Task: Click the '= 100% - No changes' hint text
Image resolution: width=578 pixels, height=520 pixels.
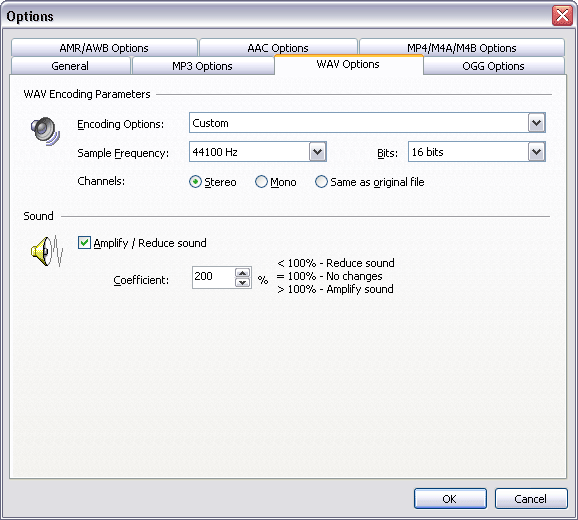Action: pos(330,276)
